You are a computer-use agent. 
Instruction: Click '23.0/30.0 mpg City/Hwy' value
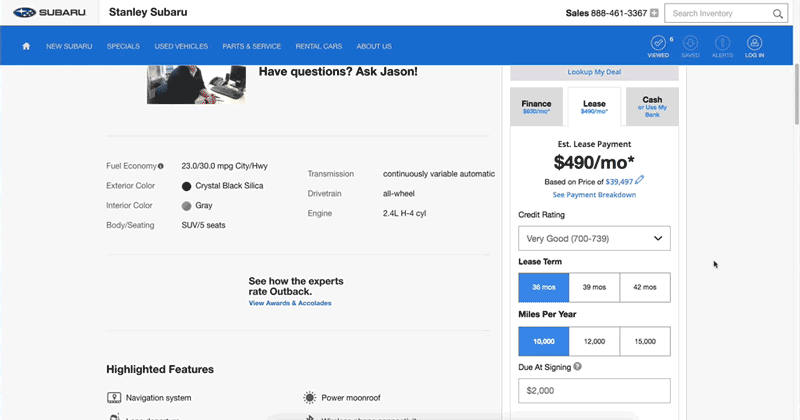tap(224, 166)
